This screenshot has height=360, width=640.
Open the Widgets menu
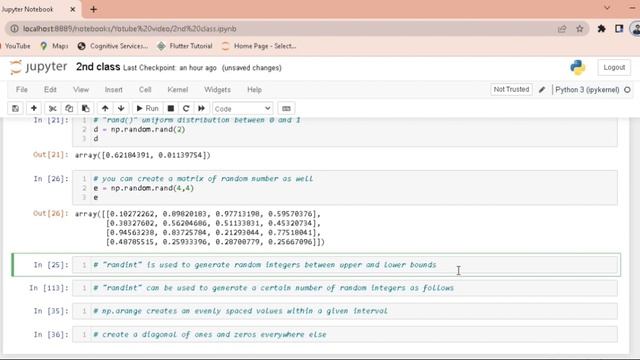click(x=218, y=90)
